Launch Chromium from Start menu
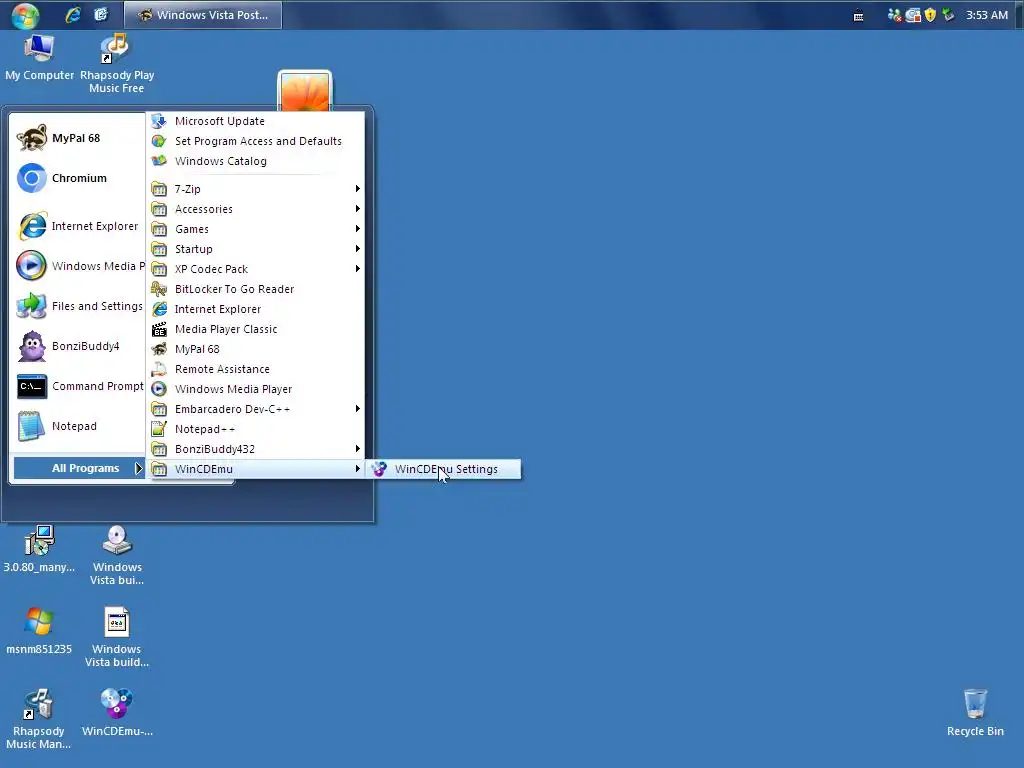Image resolution: width=1024 pixels, height=768 pixels. [78, 178]
